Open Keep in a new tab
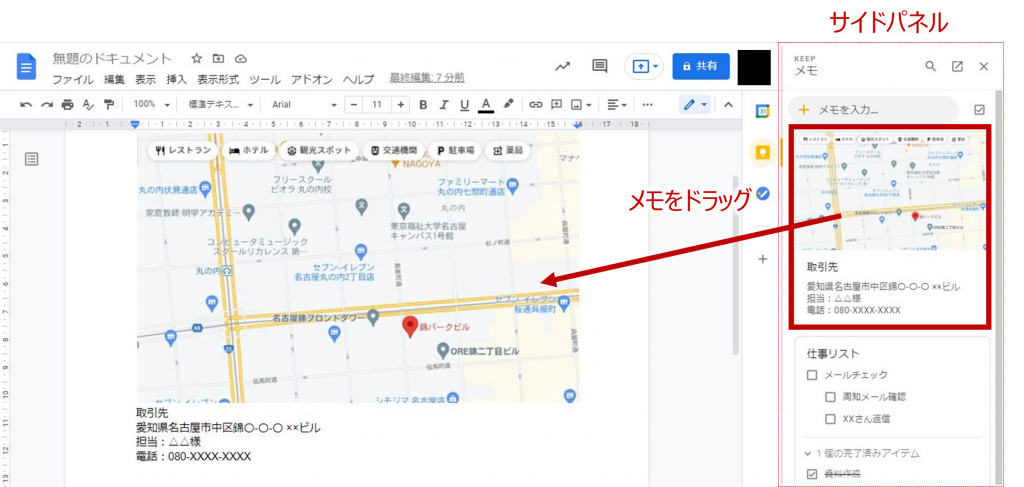Screen dimensions: 1024x487 [x=957, y=66]
